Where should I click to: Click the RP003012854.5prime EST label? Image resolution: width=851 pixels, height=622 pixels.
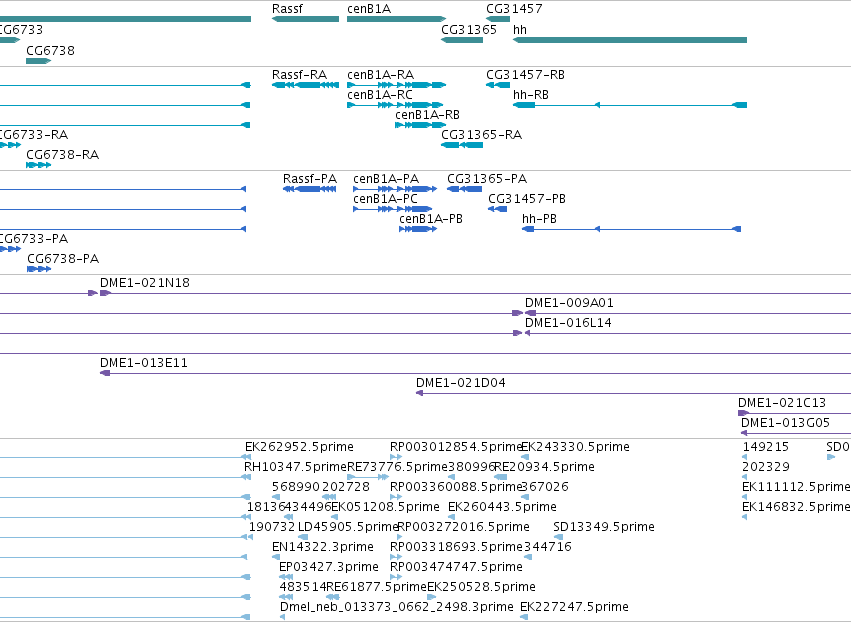click(x=456, y=447)
